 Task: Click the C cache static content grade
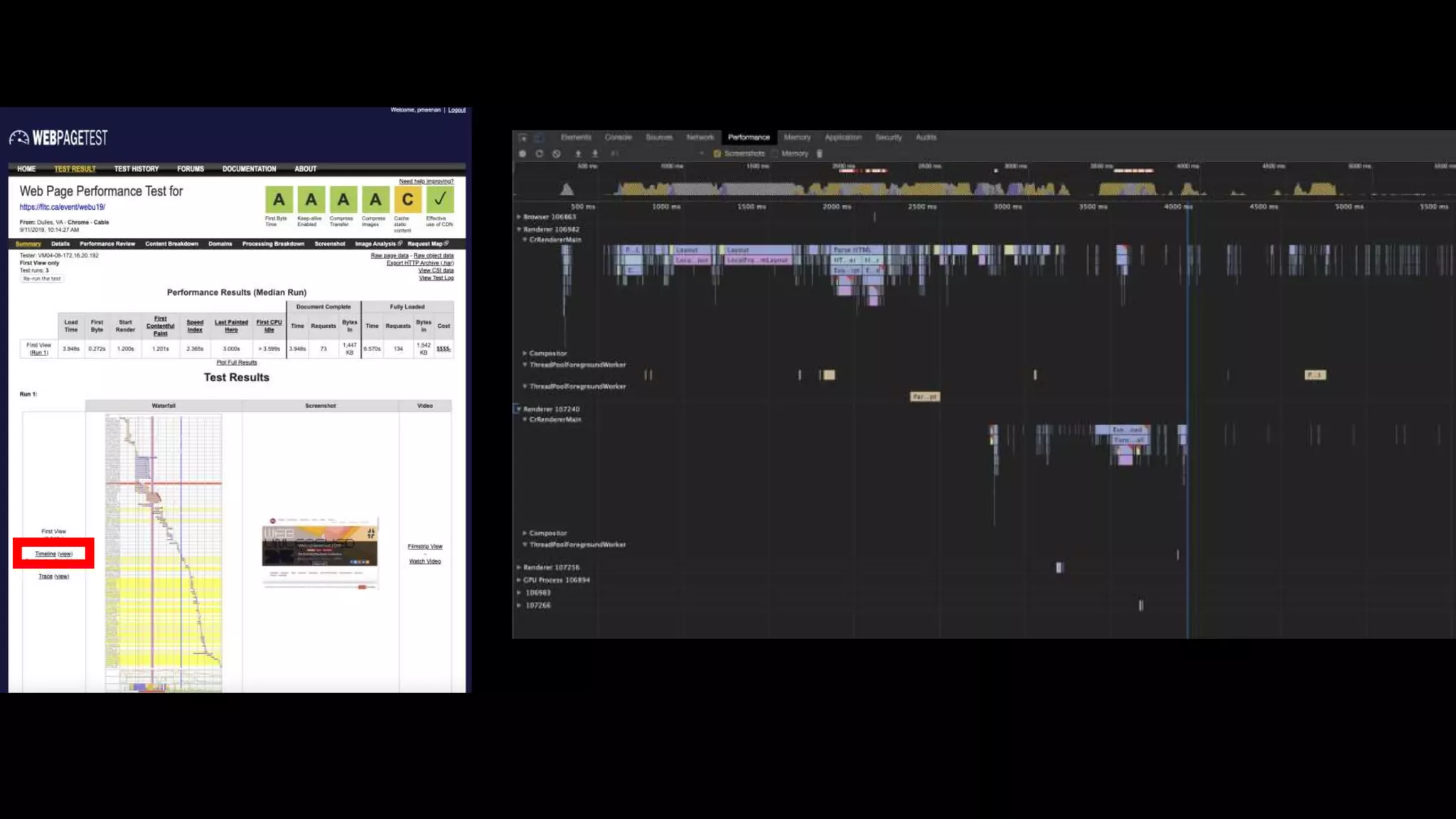tap(407, 200)
